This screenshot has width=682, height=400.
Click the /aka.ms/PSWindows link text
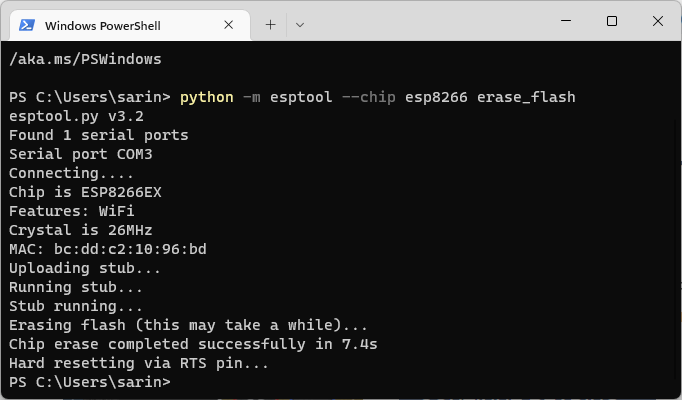pos(85,59)
